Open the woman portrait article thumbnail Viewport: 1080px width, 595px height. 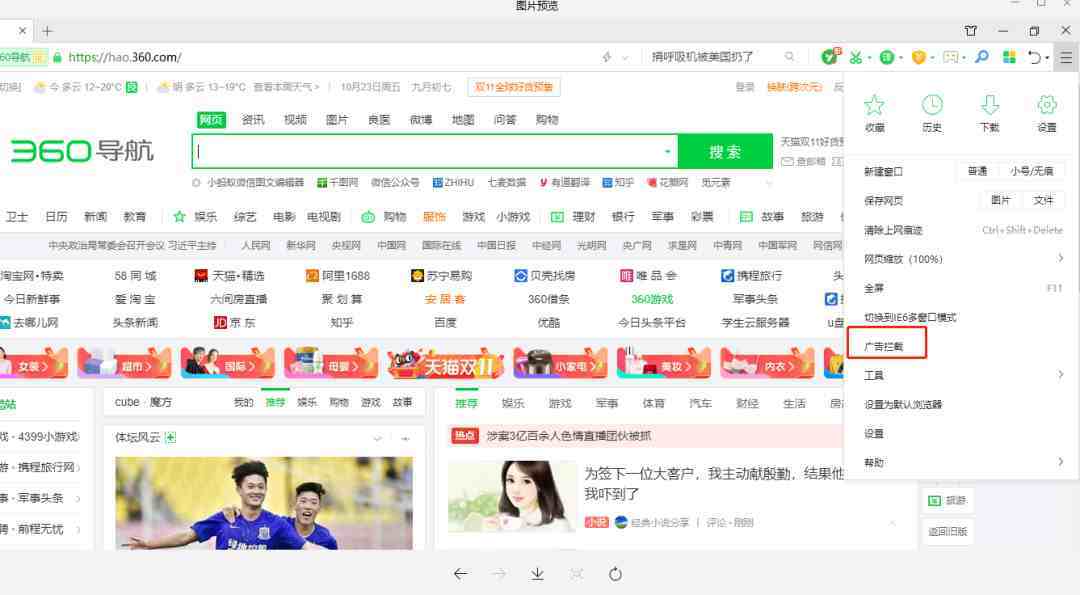coord(511,497)
